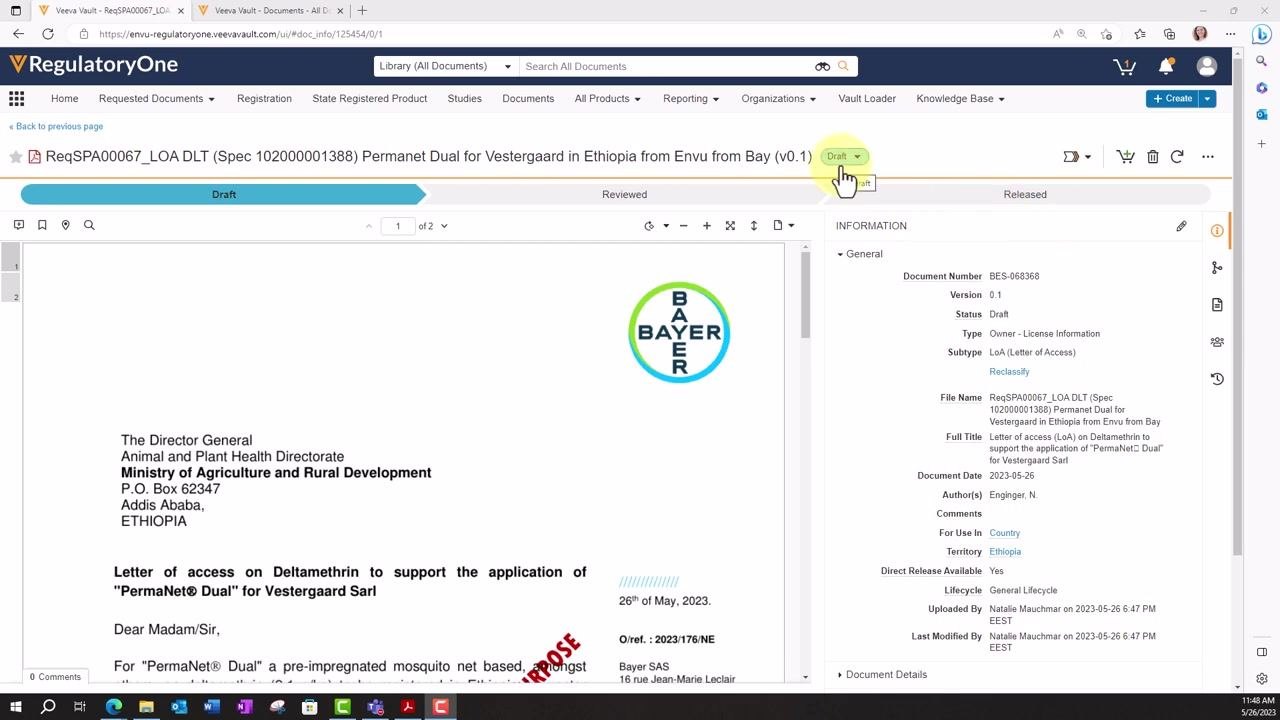
Task: Click the page number input box
Action: [397, 226]
